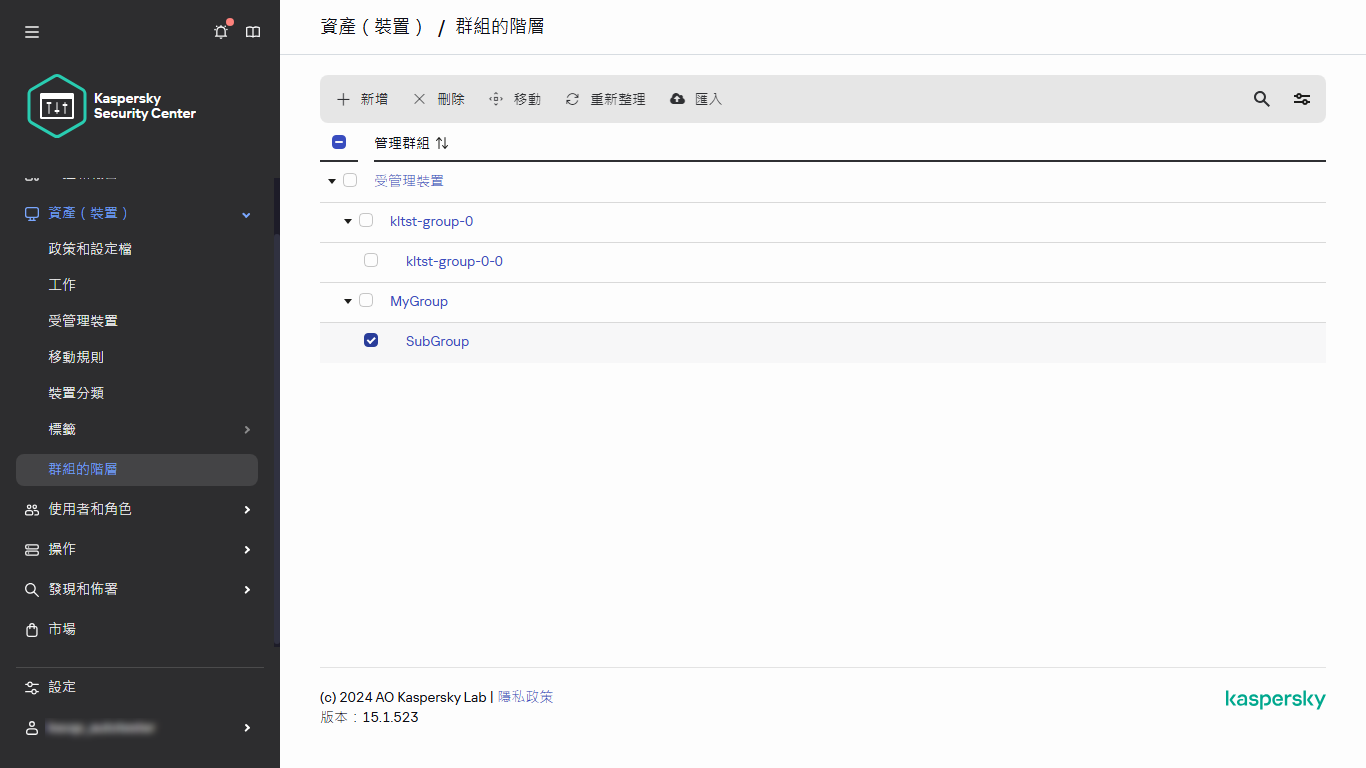Viewport: 1366px width, 768px height.
Task: Click the 匯入 import cloud icon
Action: pyautogui.click(x=678, y=99)
